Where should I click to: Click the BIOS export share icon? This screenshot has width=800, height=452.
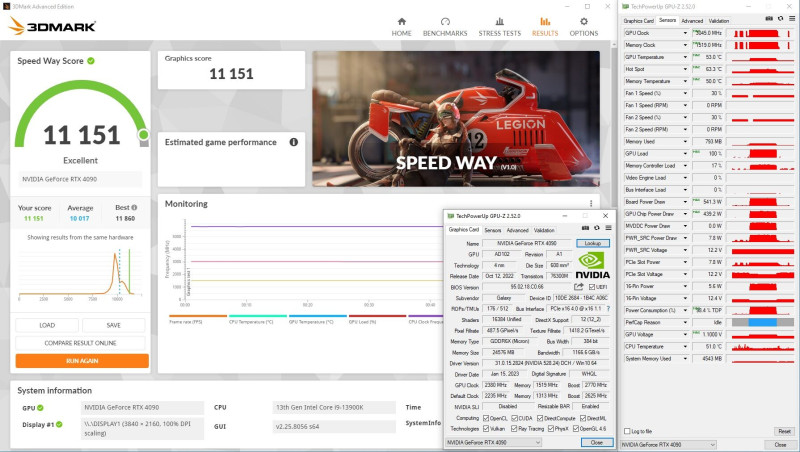pyautogui.click(x=578, y=287)
